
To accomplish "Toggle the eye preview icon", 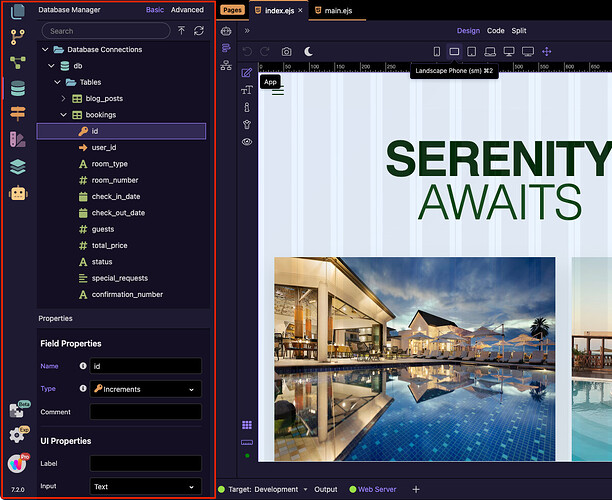I will pos(247,142).
